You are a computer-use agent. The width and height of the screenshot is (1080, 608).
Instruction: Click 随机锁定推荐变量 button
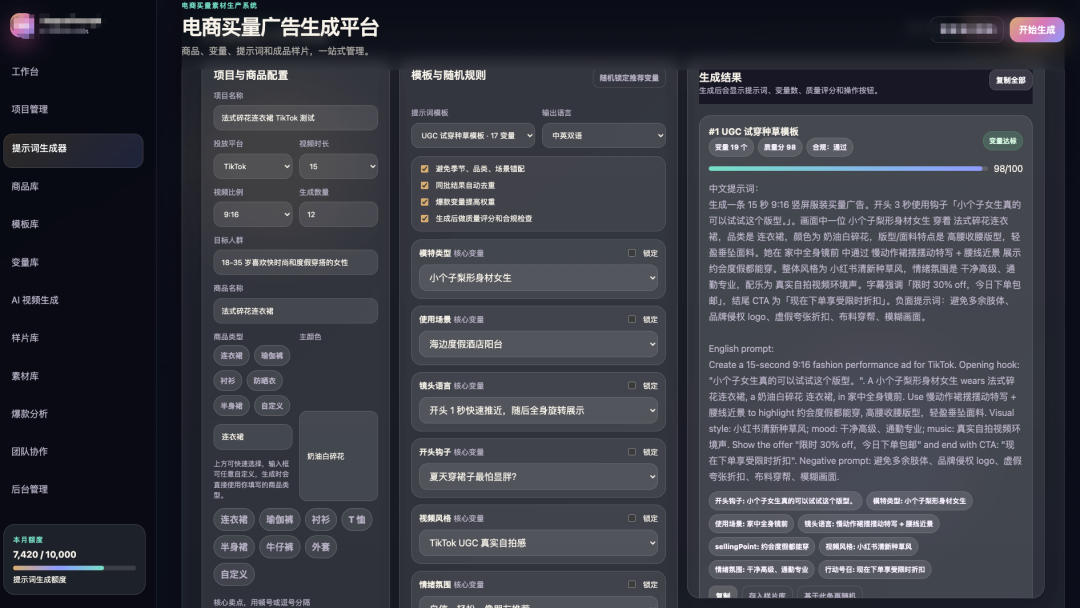[x=629, y=78]
